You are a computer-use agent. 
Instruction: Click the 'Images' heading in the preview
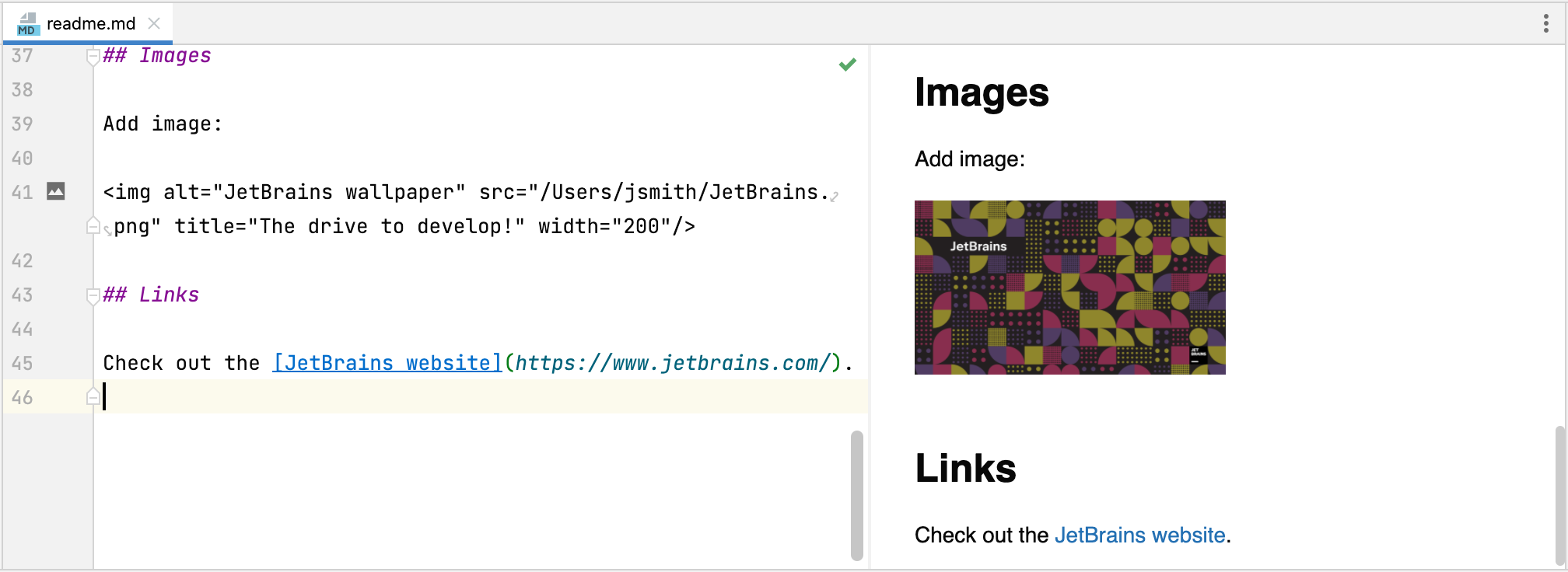coord(982,92)
